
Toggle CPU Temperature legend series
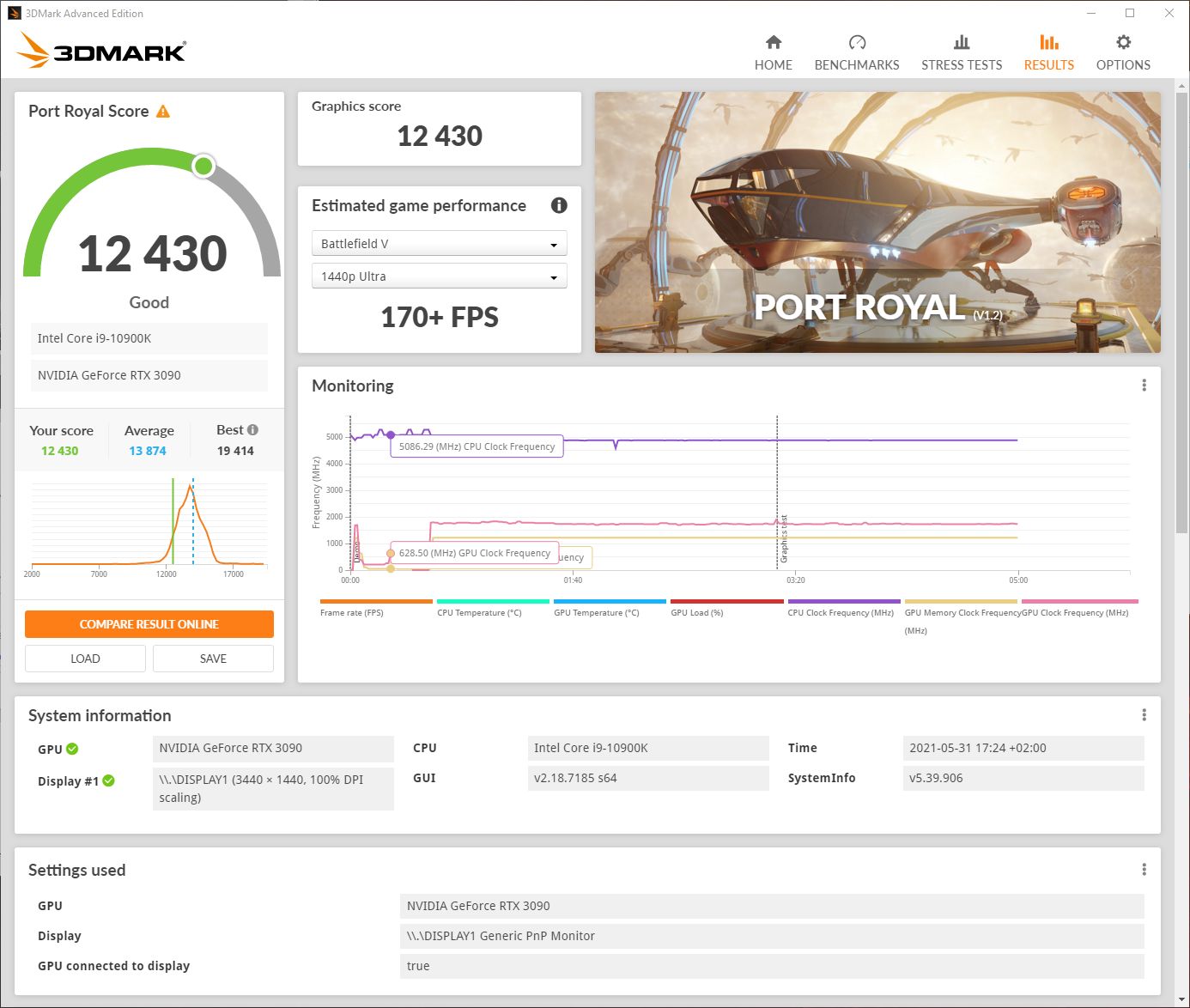coord(492,607)
